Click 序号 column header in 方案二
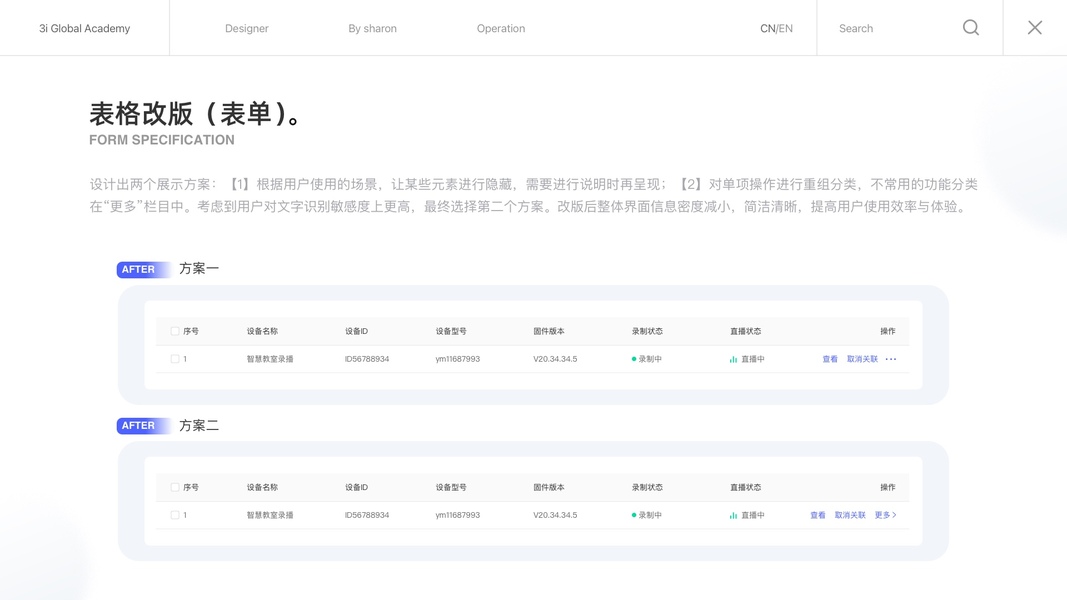This screenshot has width=1067, height=600. pos(191,487)
